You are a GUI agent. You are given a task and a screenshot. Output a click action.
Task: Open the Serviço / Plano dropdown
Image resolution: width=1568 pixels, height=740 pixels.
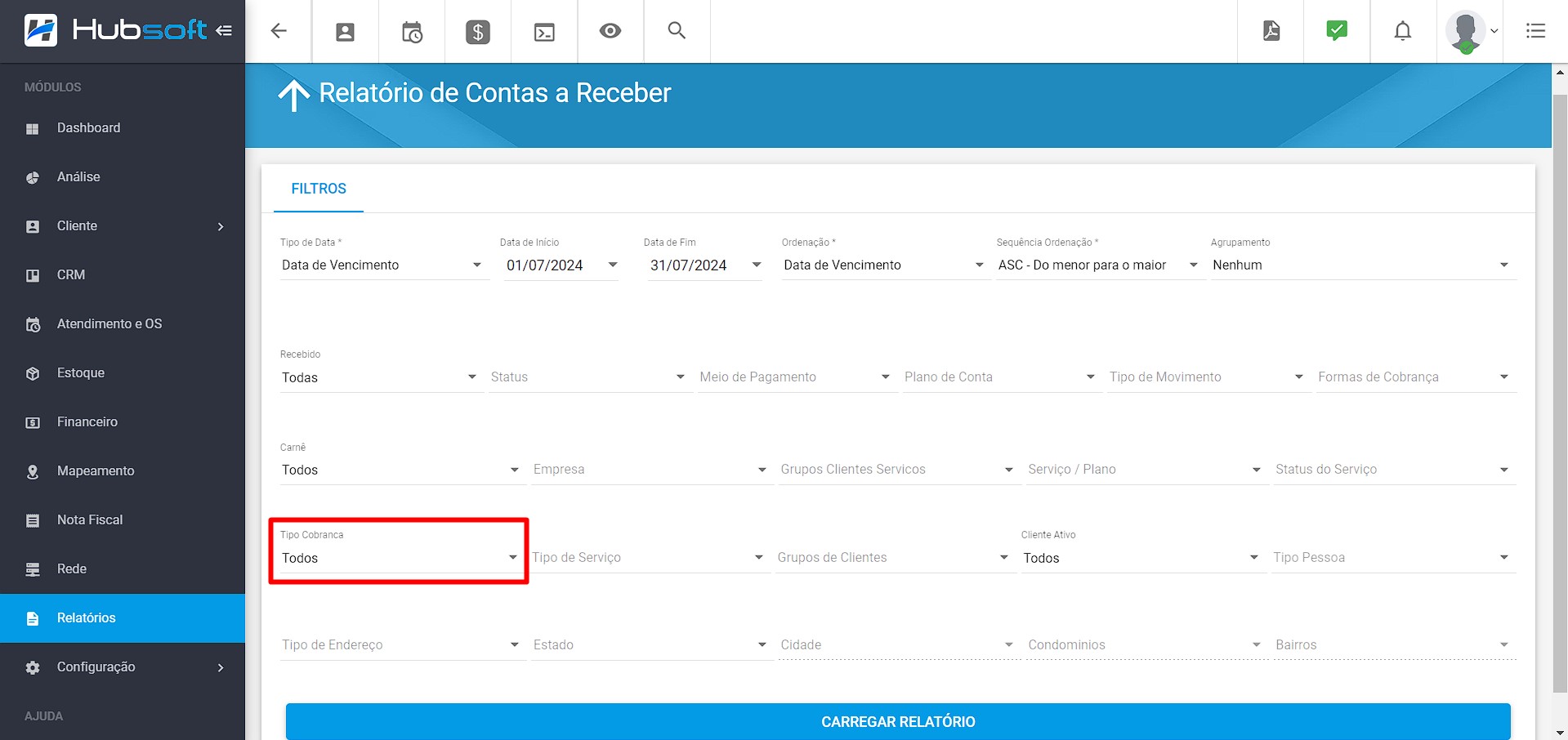[x=1147, y=470]
